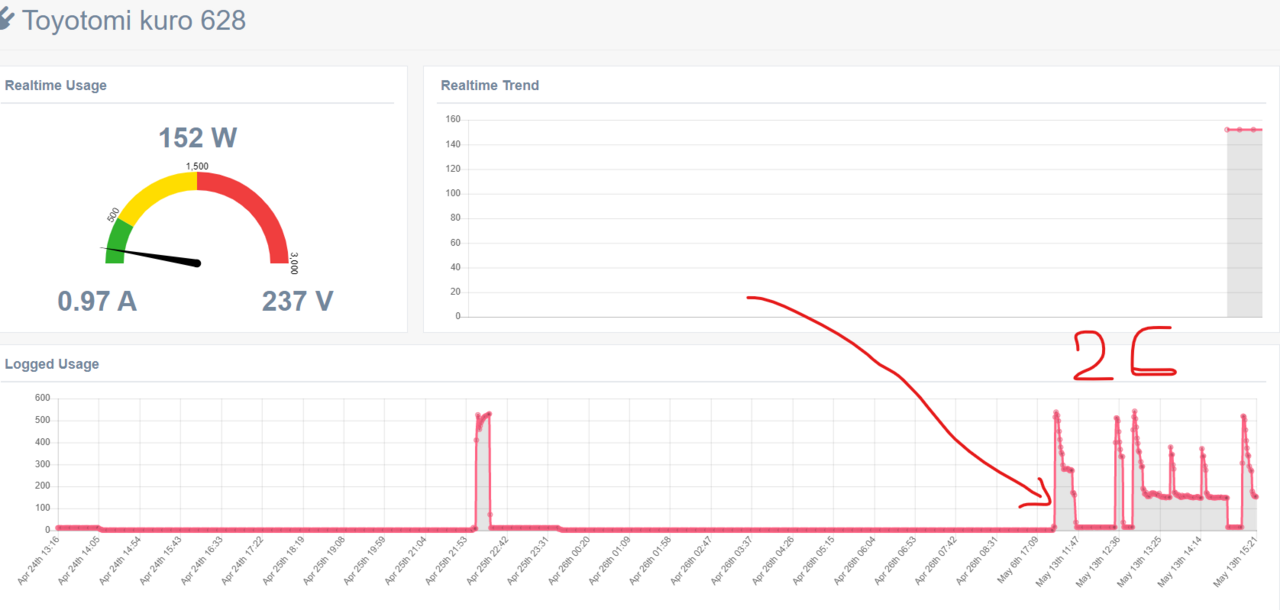Click the black gauge needle
1280x610 pixels.
coord(152,255)
